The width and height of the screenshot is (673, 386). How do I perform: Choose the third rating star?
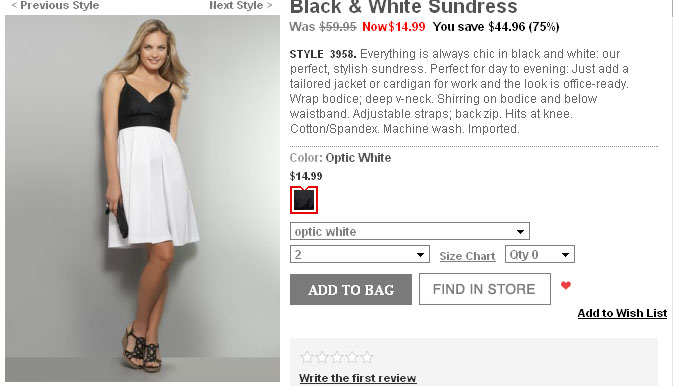[337, 357]
